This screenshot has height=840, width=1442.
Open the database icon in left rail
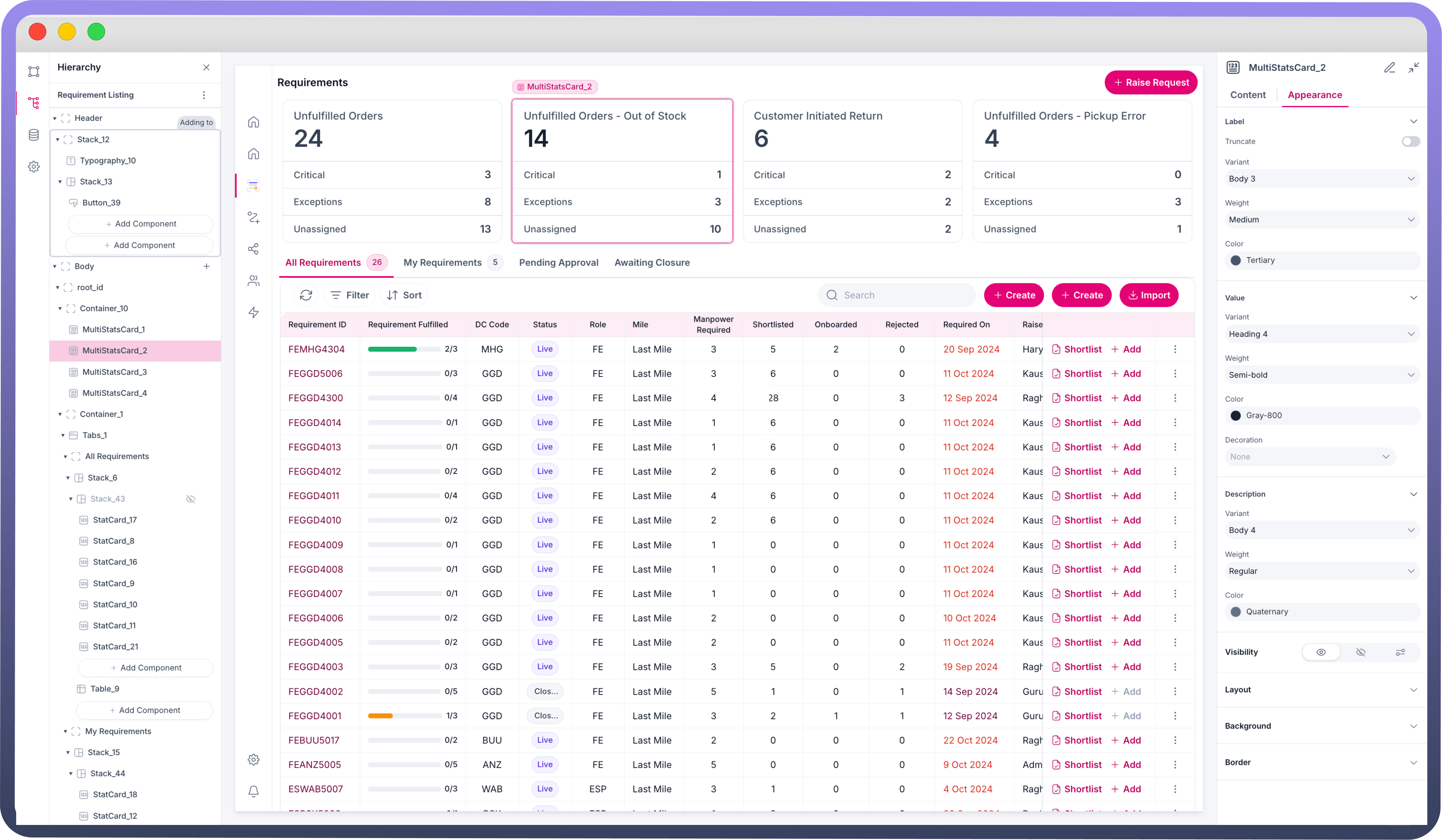click(34, 135)
